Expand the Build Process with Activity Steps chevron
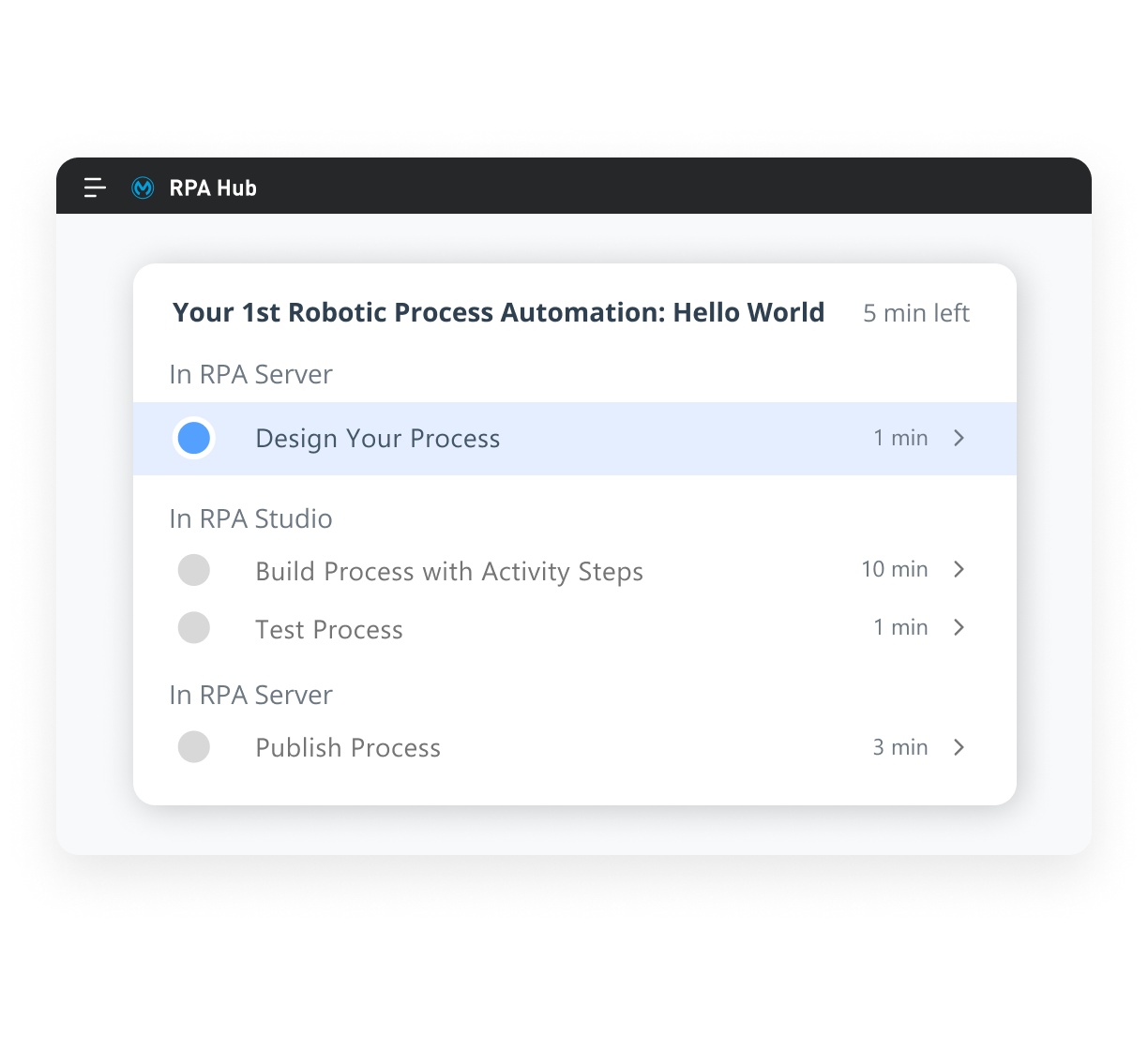Screen dimensions: 1148x1050 tap(959, 569)
